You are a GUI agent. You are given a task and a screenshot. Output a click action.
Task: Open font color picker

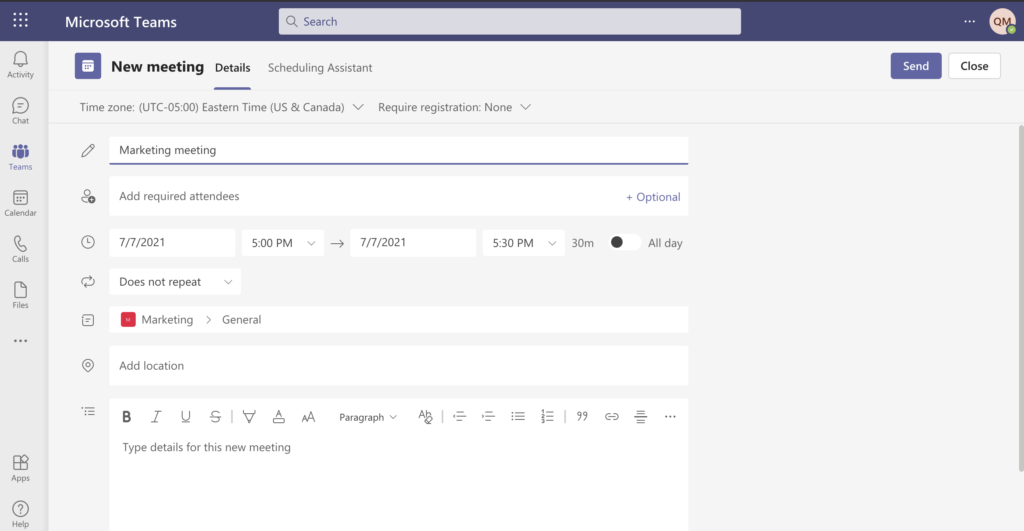coord(279,417)
